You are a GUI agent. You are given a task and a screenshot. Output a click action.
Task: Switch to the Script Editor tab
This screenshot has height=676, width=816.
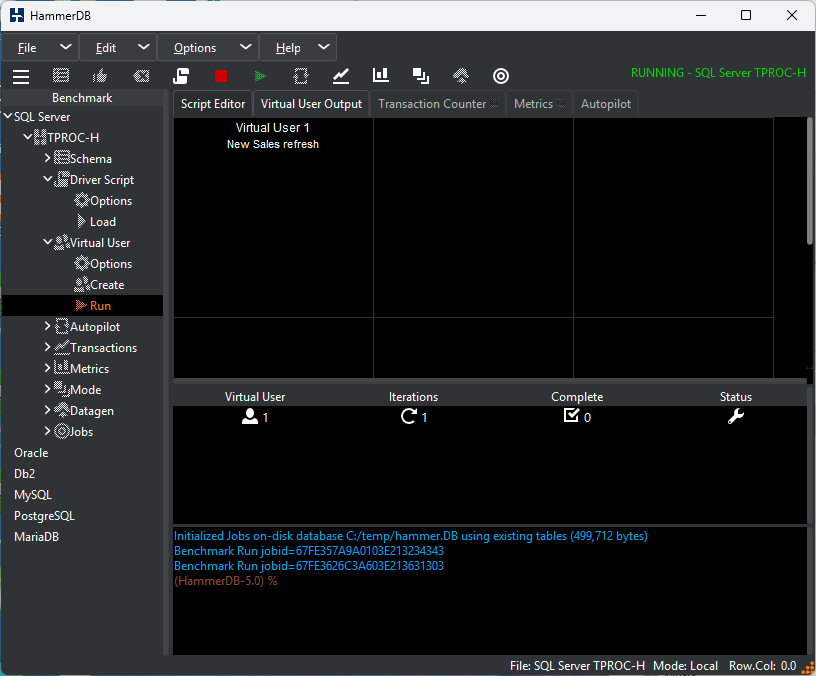[213, 104]
